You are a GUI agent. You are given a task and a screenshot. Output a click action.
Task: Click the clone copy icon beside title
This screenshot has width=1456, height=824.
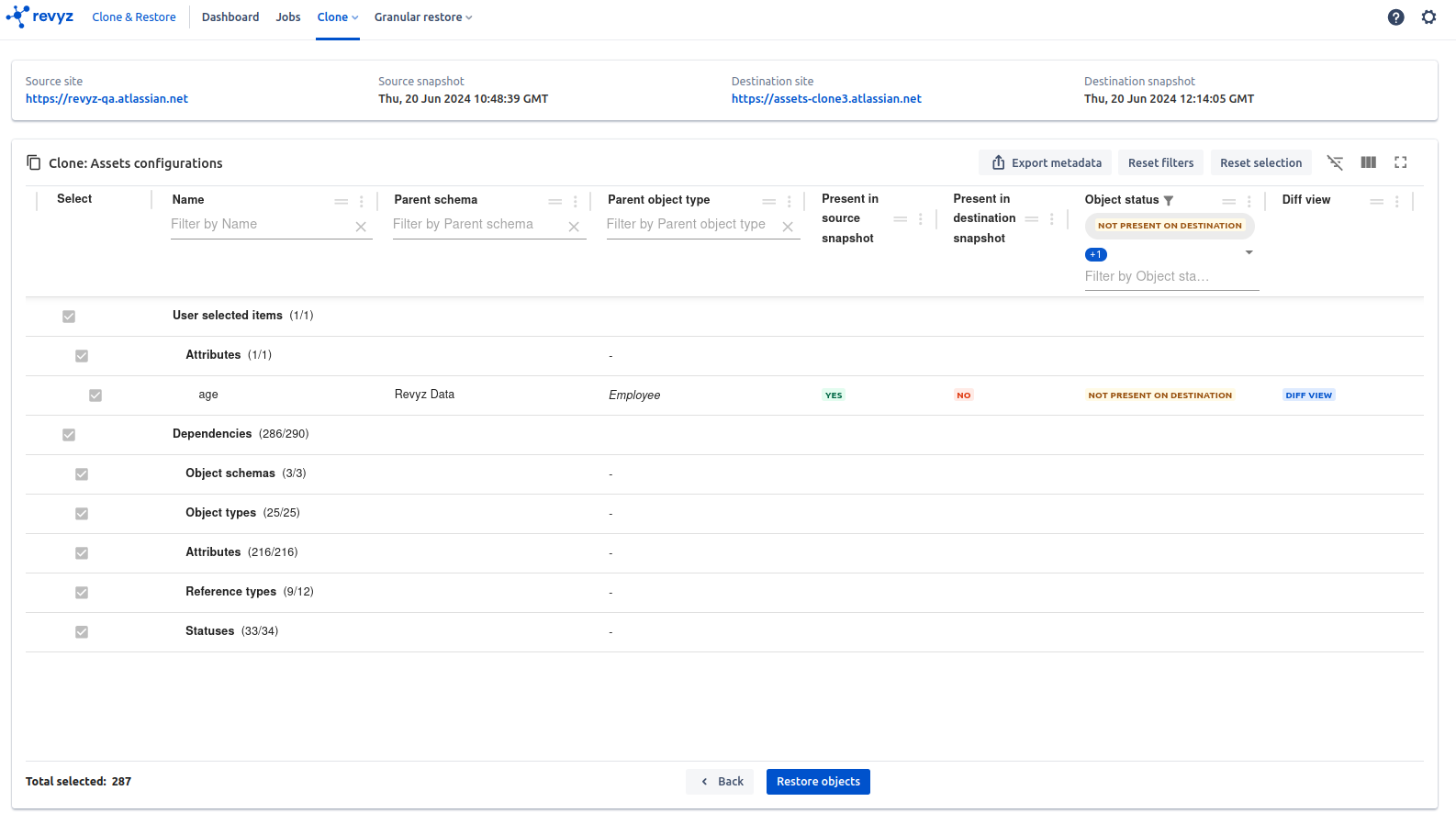[x=34, y=162]
